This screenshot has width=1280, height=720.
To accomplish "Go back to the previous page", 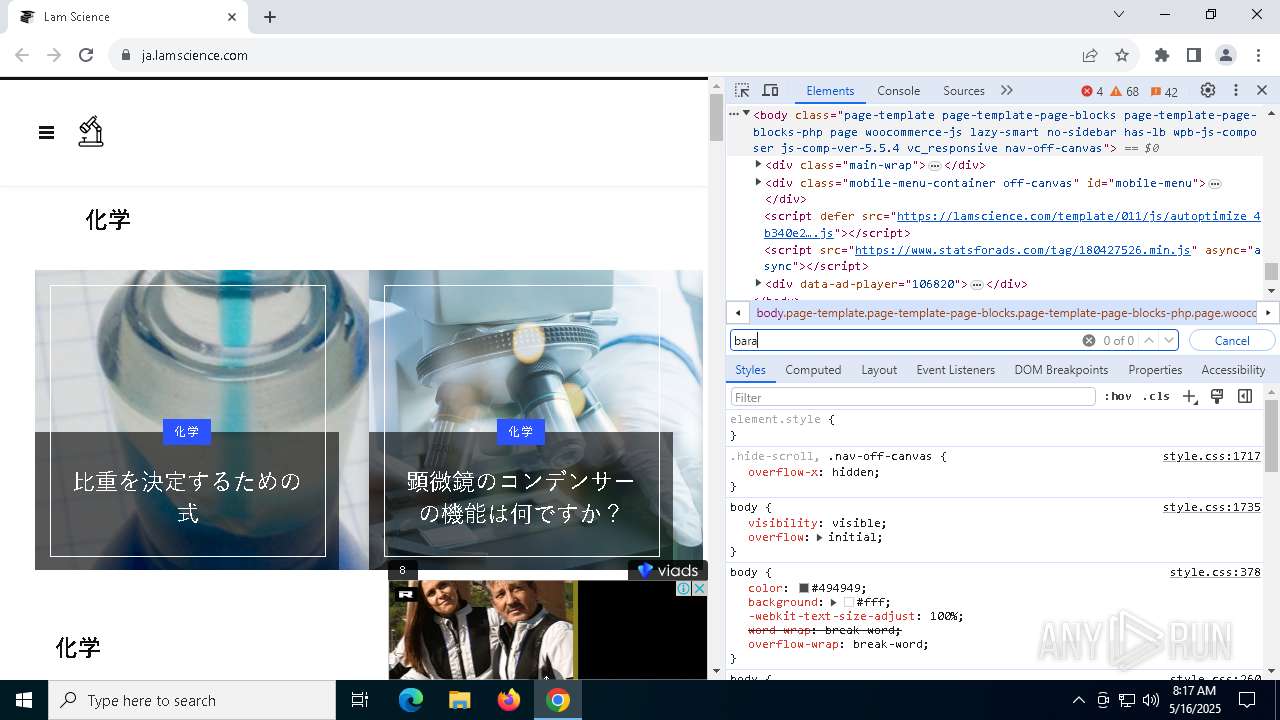I will pyautogui.click(x=22, y=55).
